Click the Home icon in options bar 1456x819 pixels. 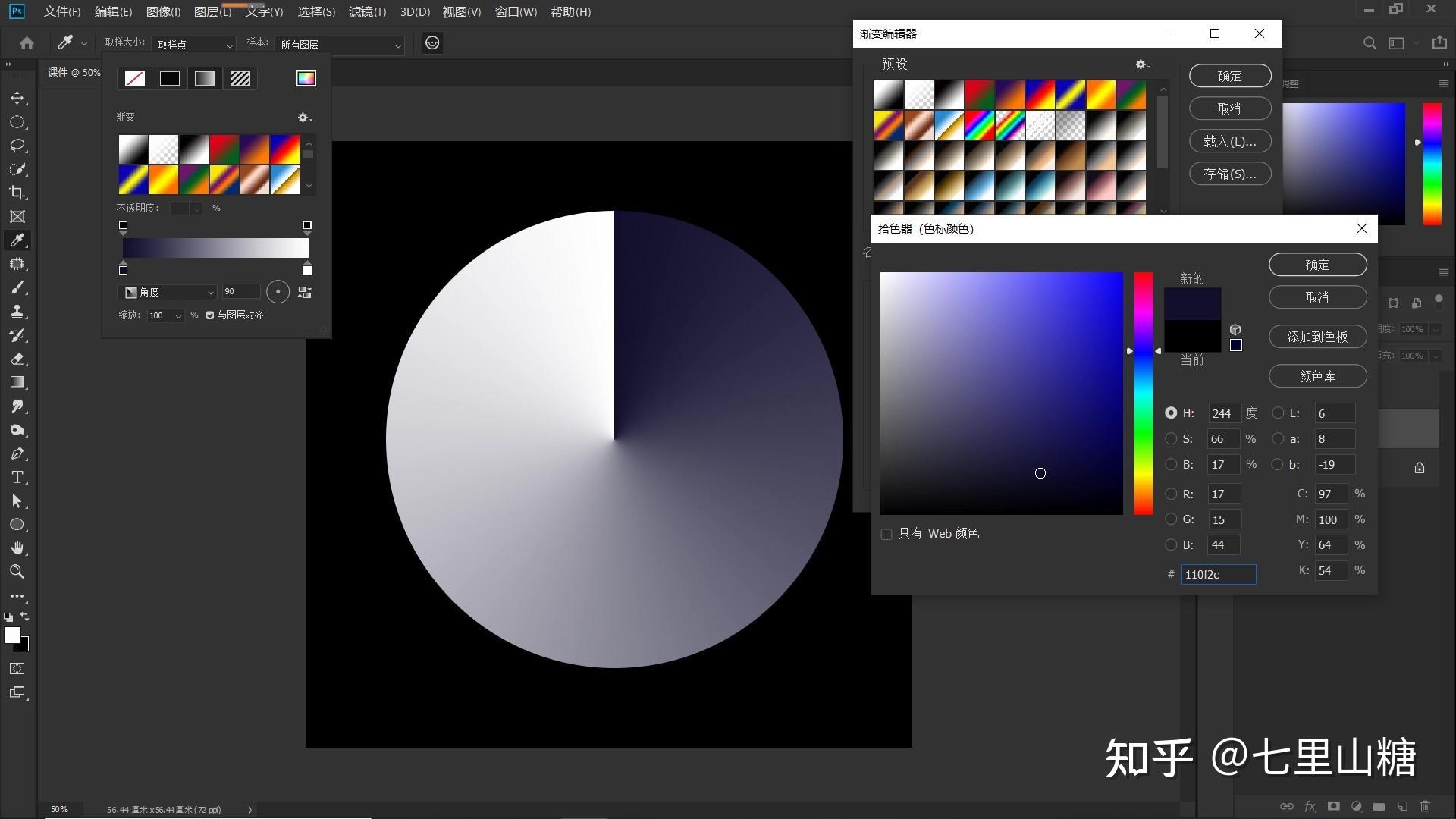(x=27, y=43)
